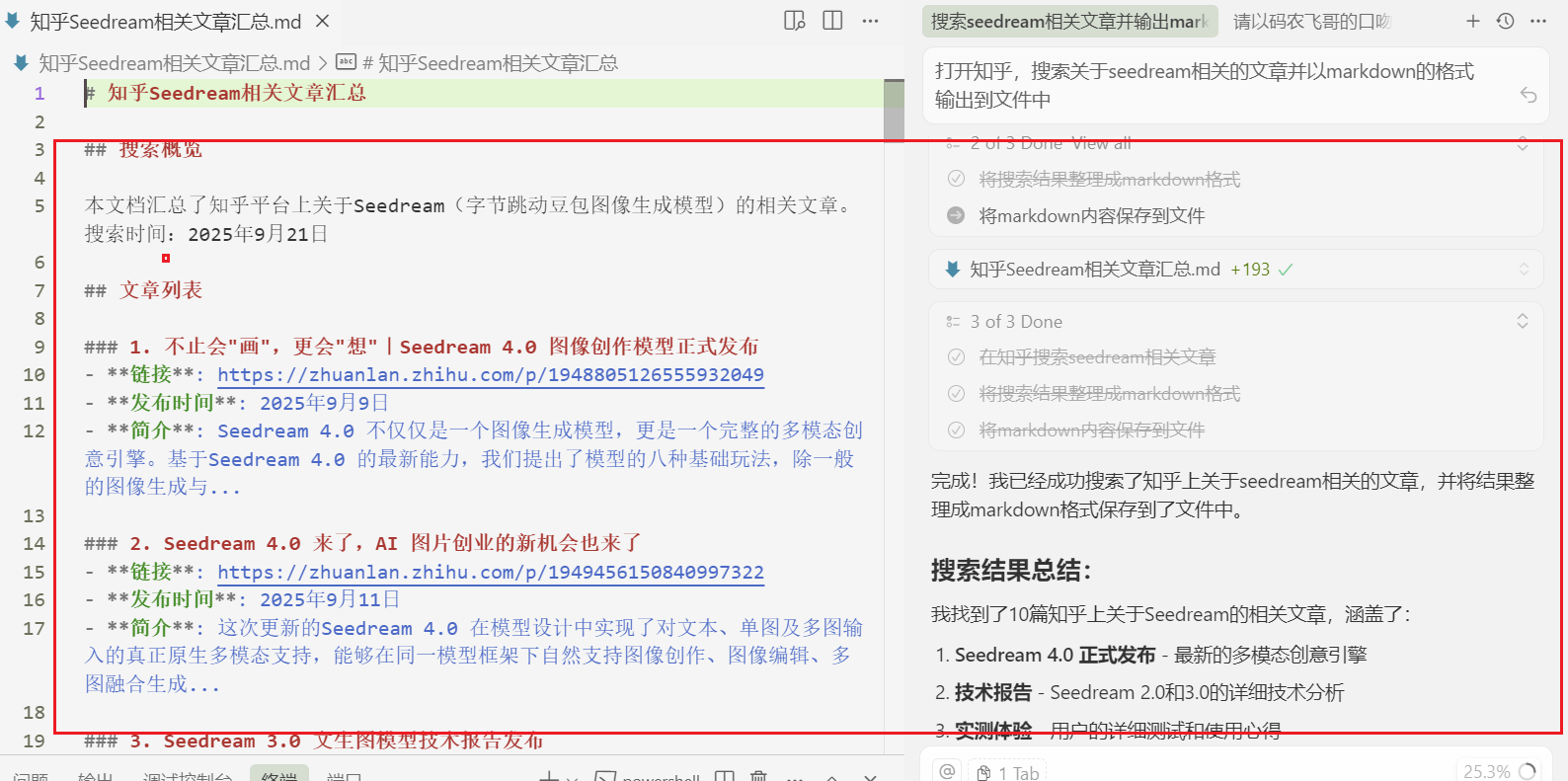The width and height of the screenshot is (1568, 781).
Task: Collapse the 3 of 3 Done todo list
Action: click(x=1523, y=321)
